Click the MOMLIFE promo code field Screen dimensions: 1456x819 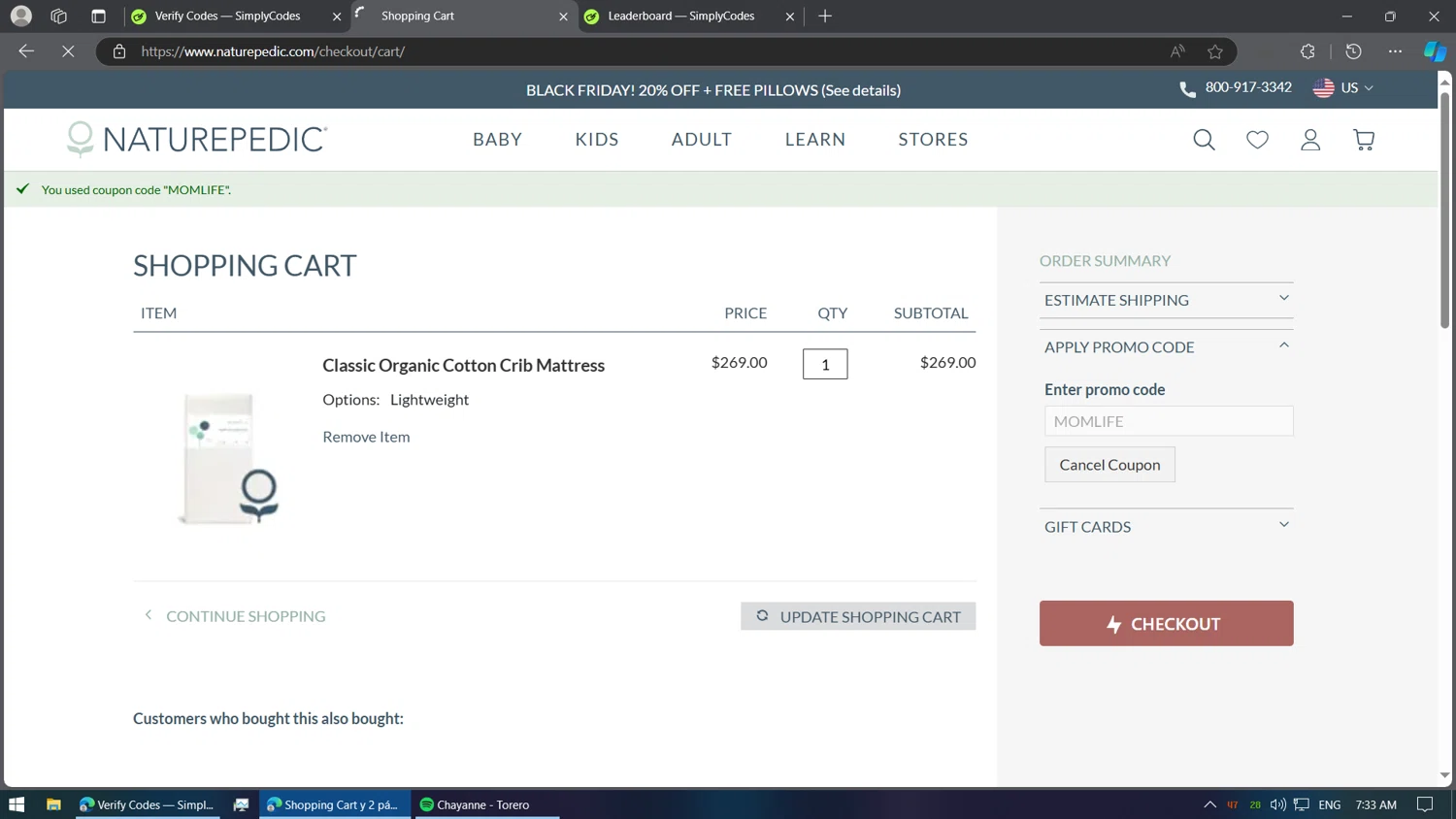point(1169,421)
